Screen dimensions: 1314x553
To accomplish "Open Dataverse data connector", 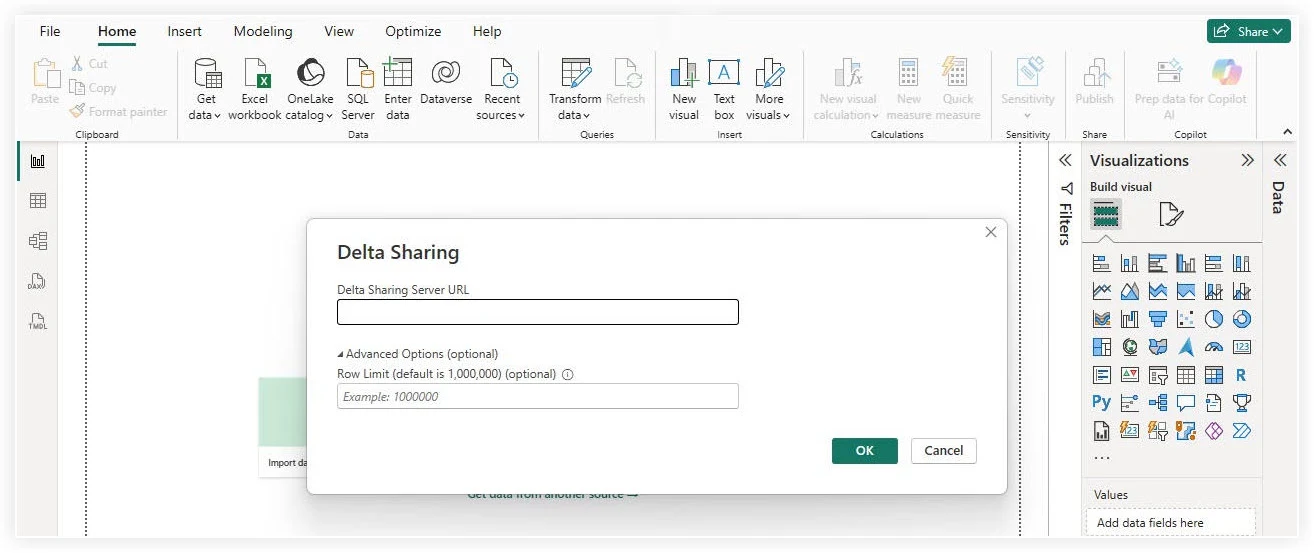I will 446,83.
